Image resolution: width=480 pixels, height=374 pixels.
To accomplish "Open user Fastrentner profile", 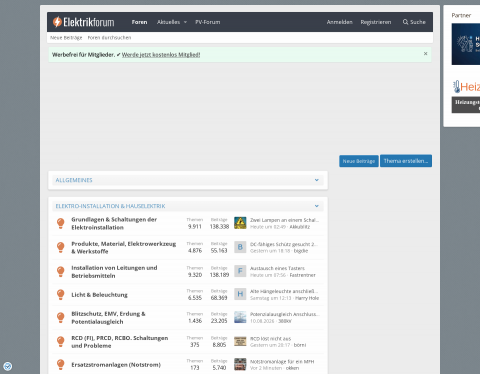I will [x=302, y=275].
